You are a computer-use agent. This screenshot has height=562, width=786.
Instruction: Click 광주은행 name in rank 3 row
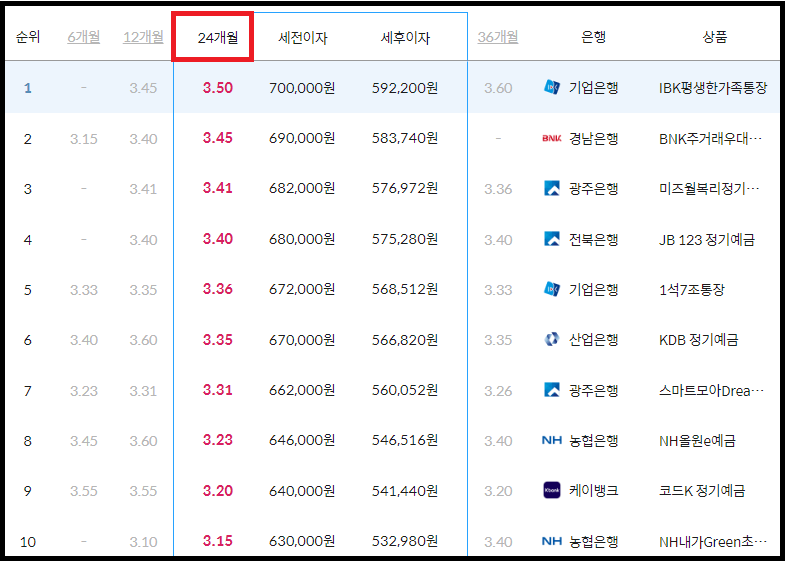594,189
